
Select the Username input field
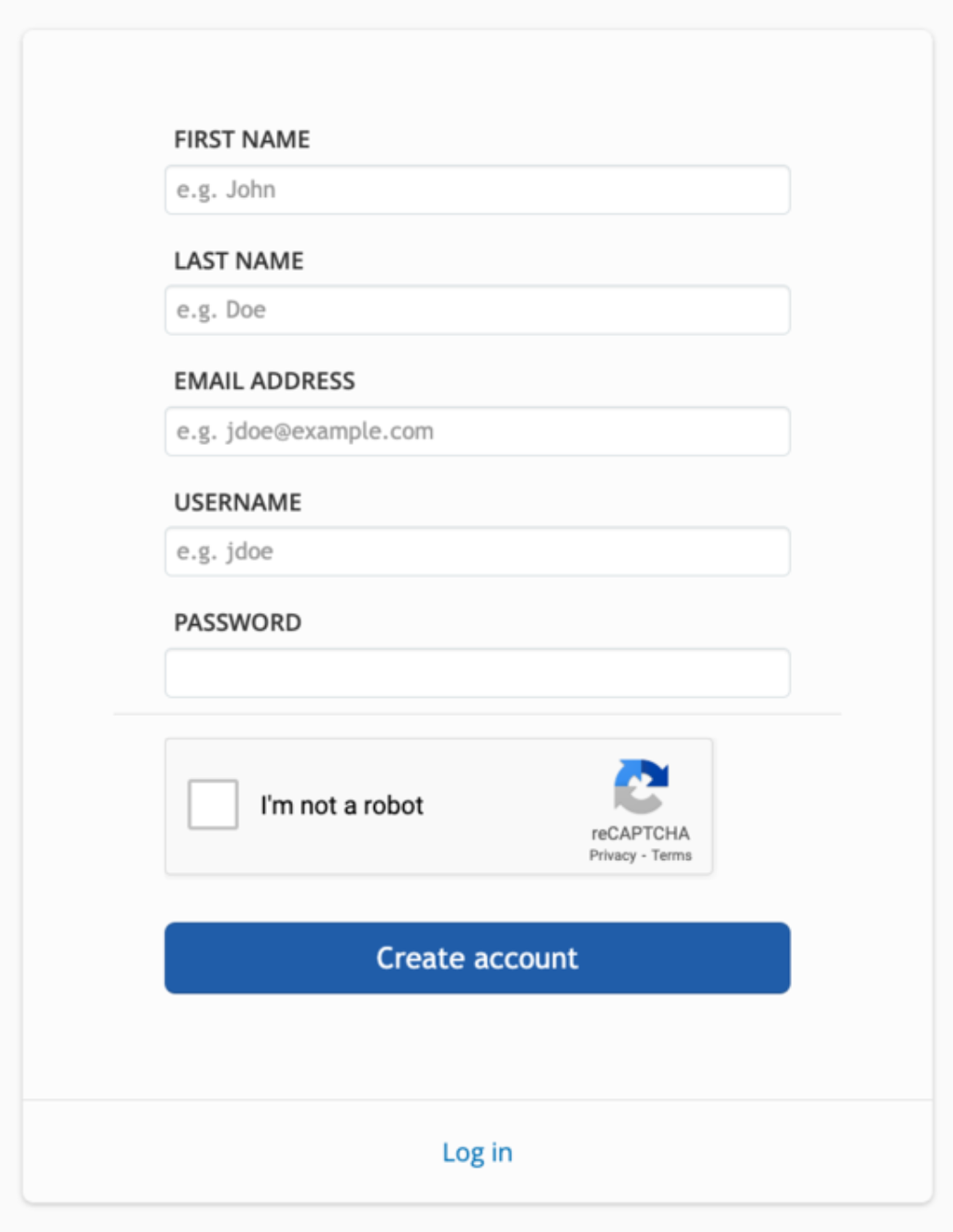(x=477, y=552)
